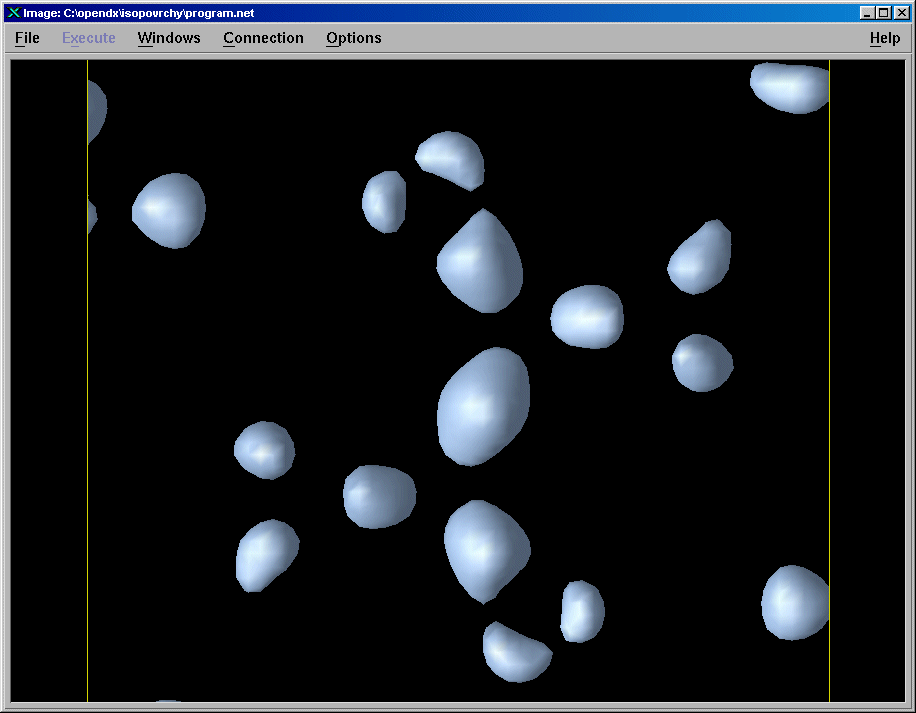
Task: Open the Options menu
Action: (353, 38)
